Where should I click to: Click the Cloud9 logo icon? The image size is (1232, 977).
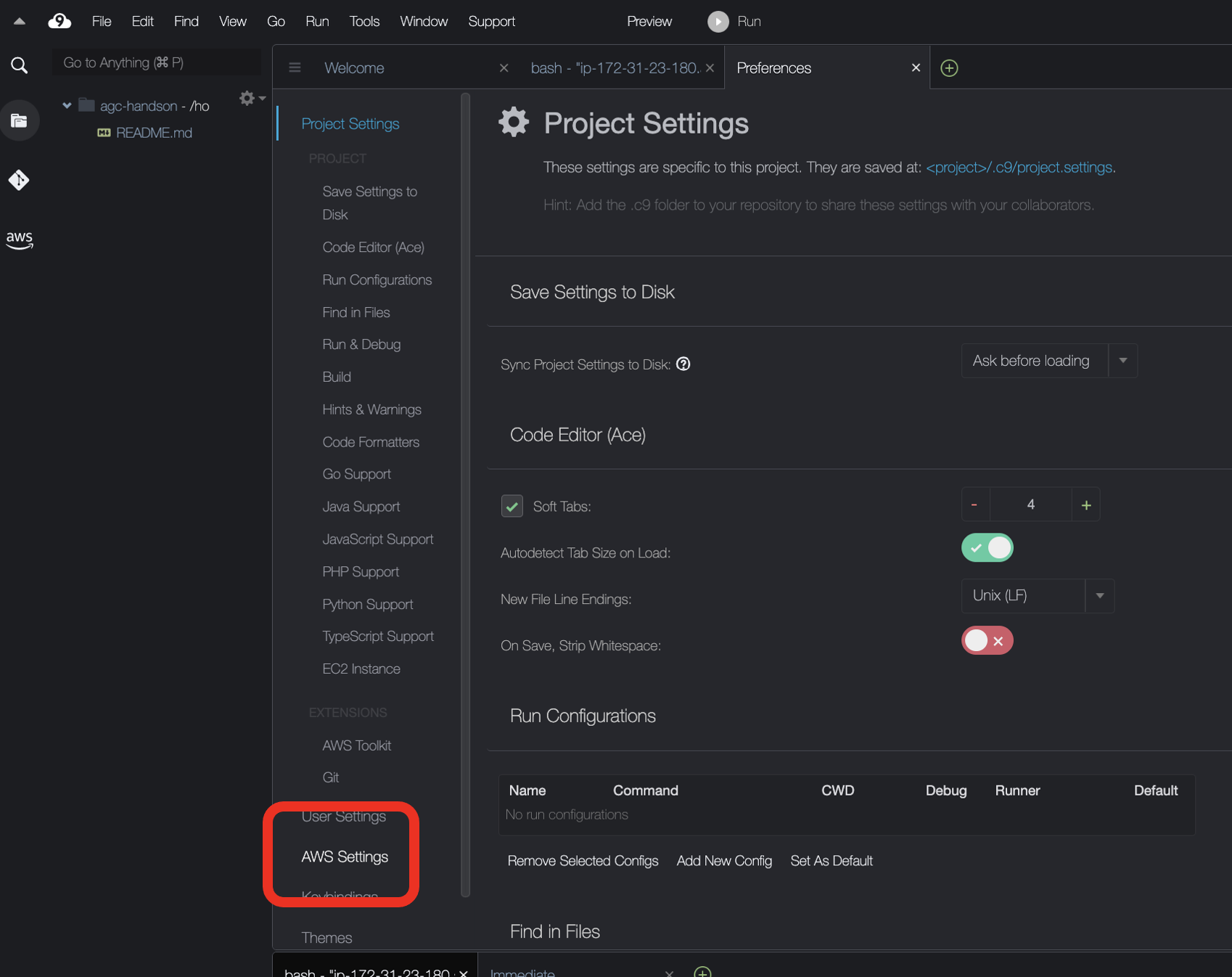(x=59, y=21)
